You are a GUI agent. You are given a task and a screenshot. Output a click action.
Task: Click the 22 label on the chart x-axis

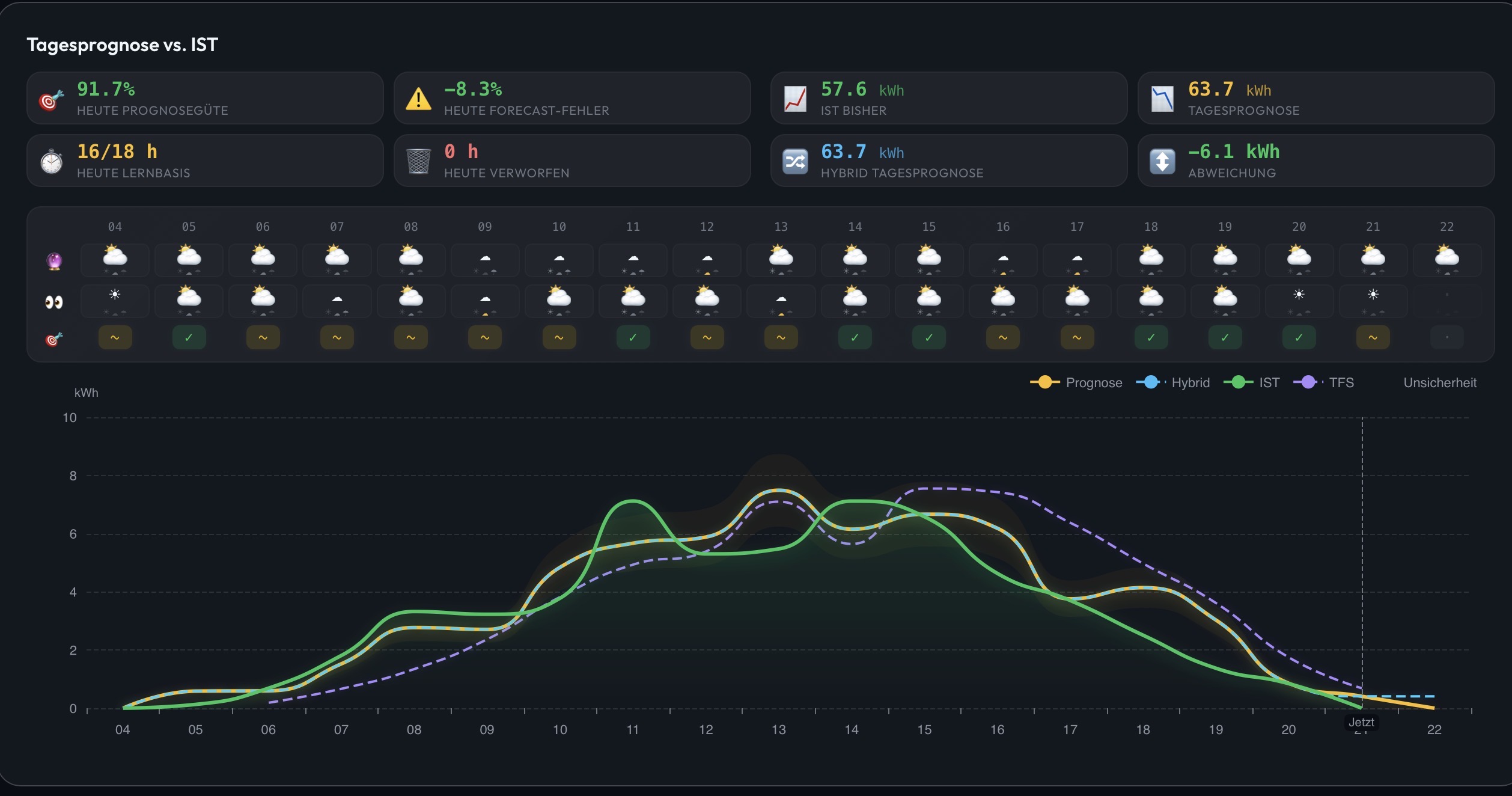pos(1434,729)
